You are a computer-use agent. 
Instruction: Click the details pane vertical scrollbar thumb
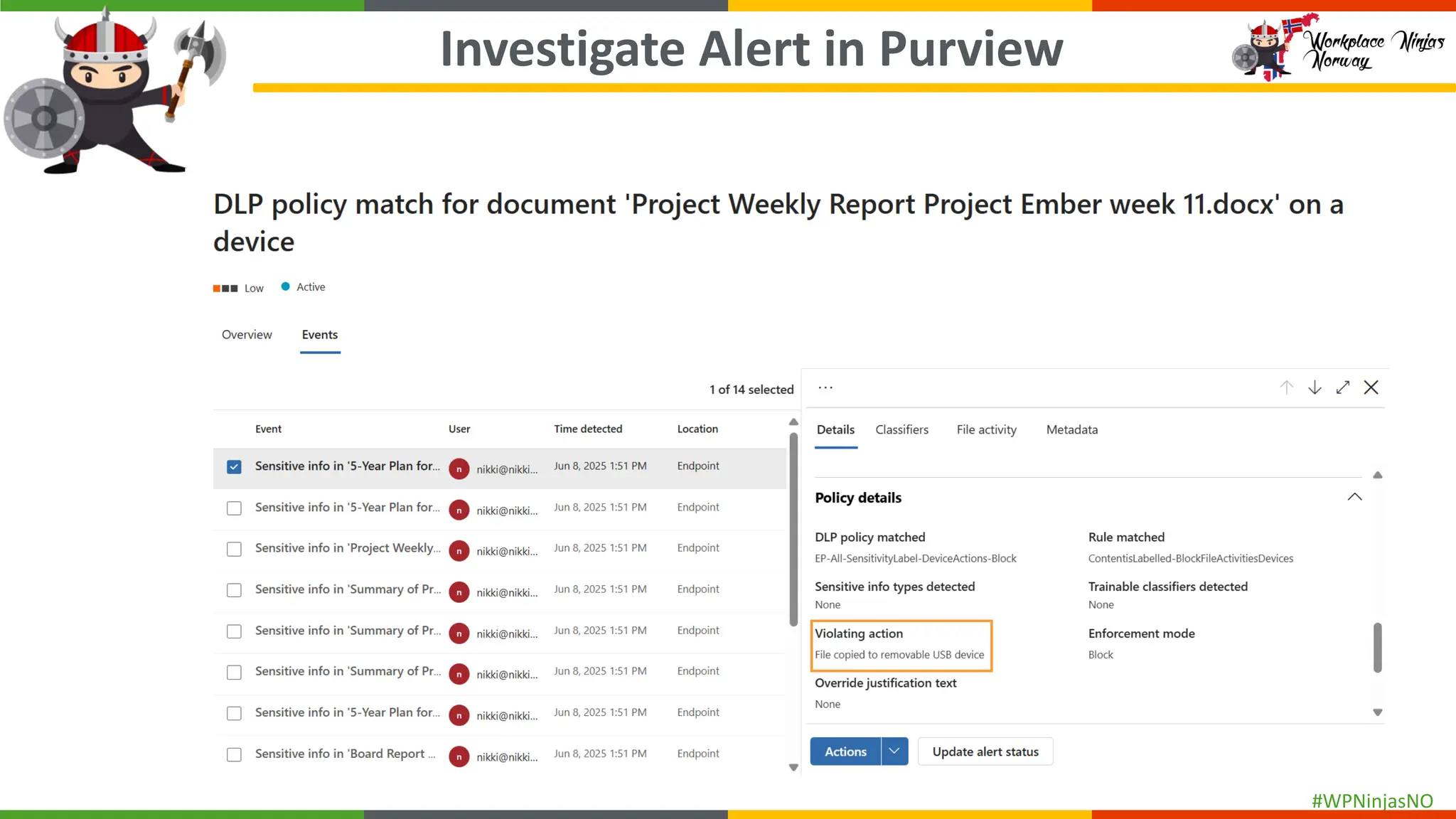(x=1377, y=647)
